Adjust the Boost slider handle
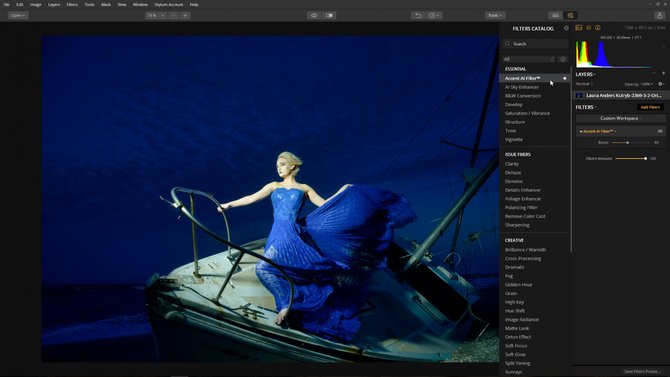The height and width of the screenshot is (377, 670). [x=628, y=142]
